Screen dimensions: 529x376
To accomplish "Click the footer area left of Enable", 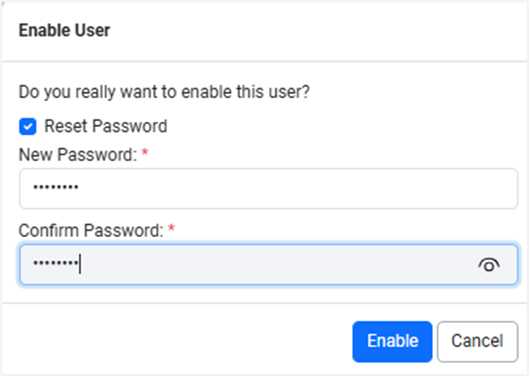I will (177, 341).
